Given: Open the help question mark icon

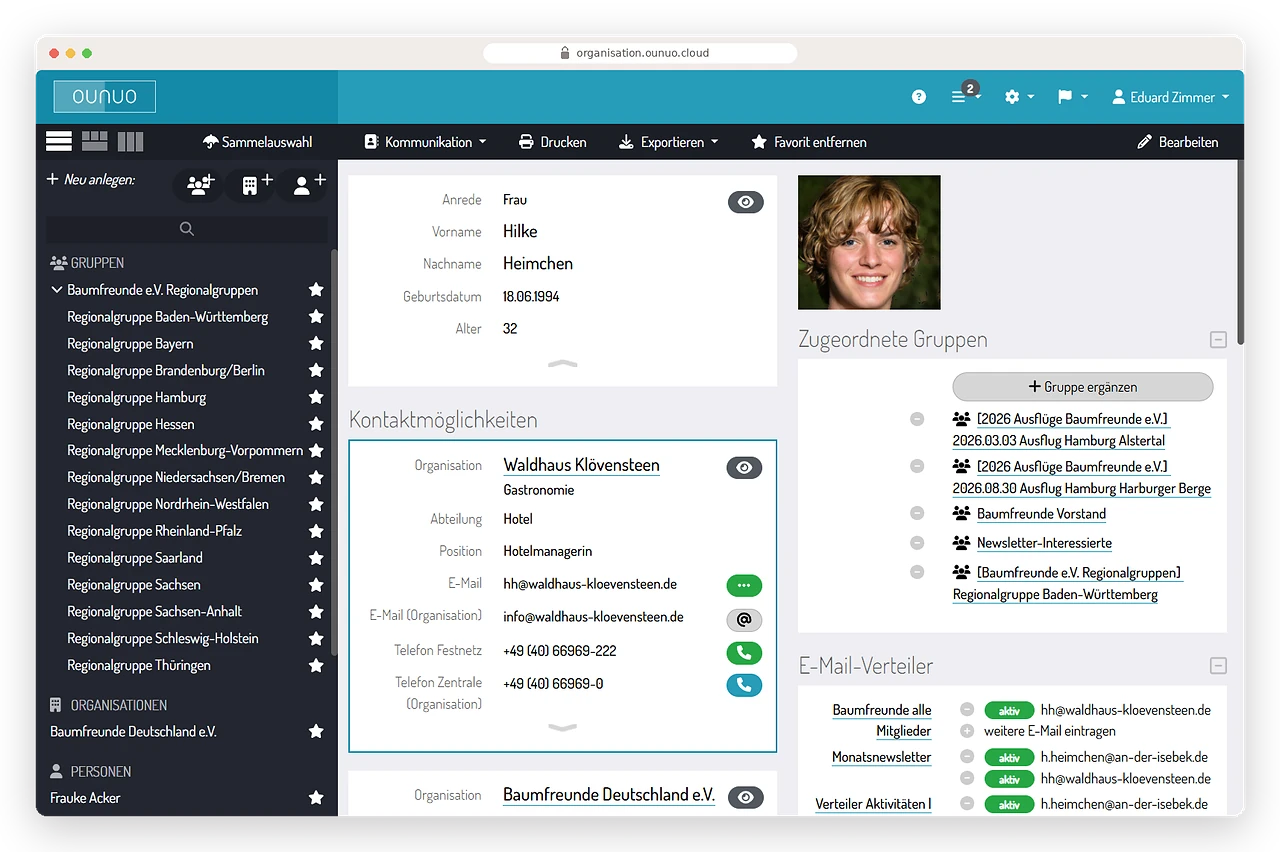Looking at the screenshot, I should pos(919,97).
